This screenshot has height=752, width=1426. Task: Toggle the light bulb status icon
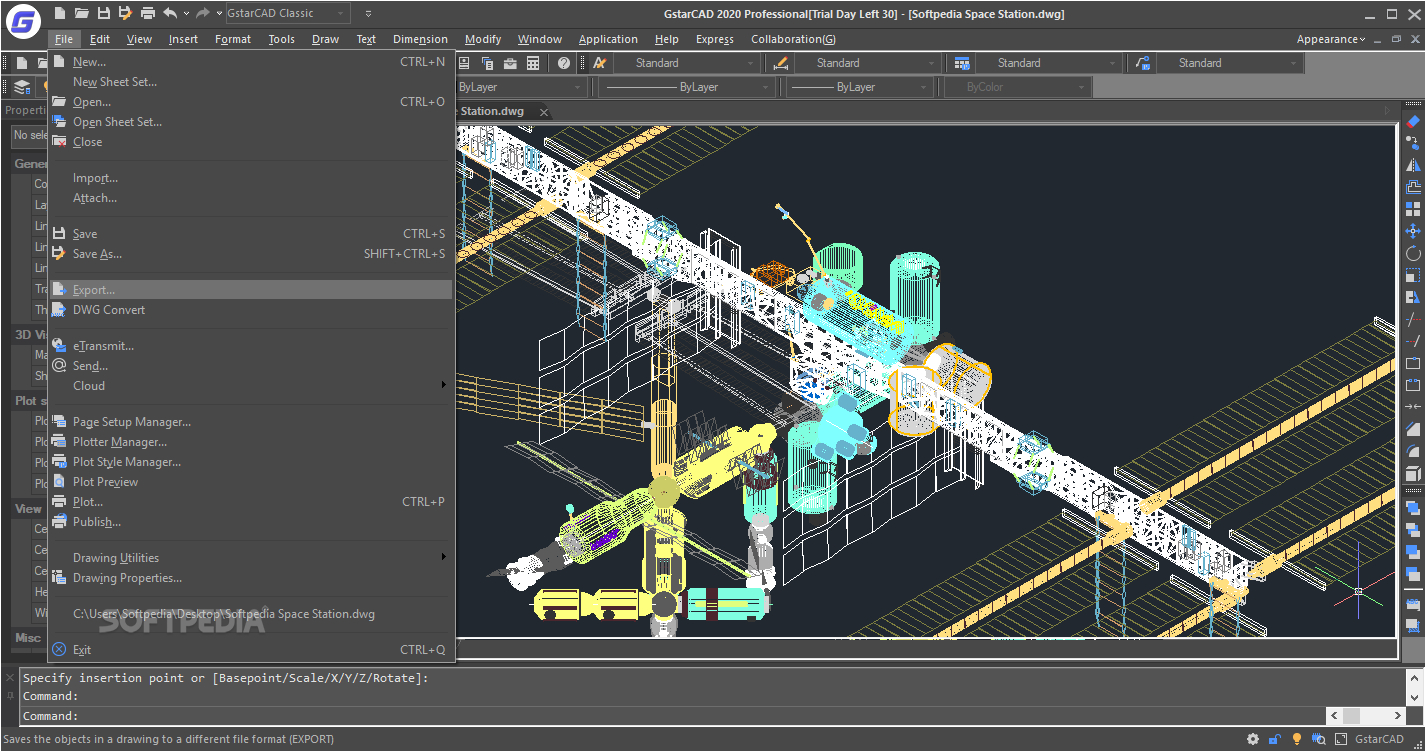(x=1297, y=739)
